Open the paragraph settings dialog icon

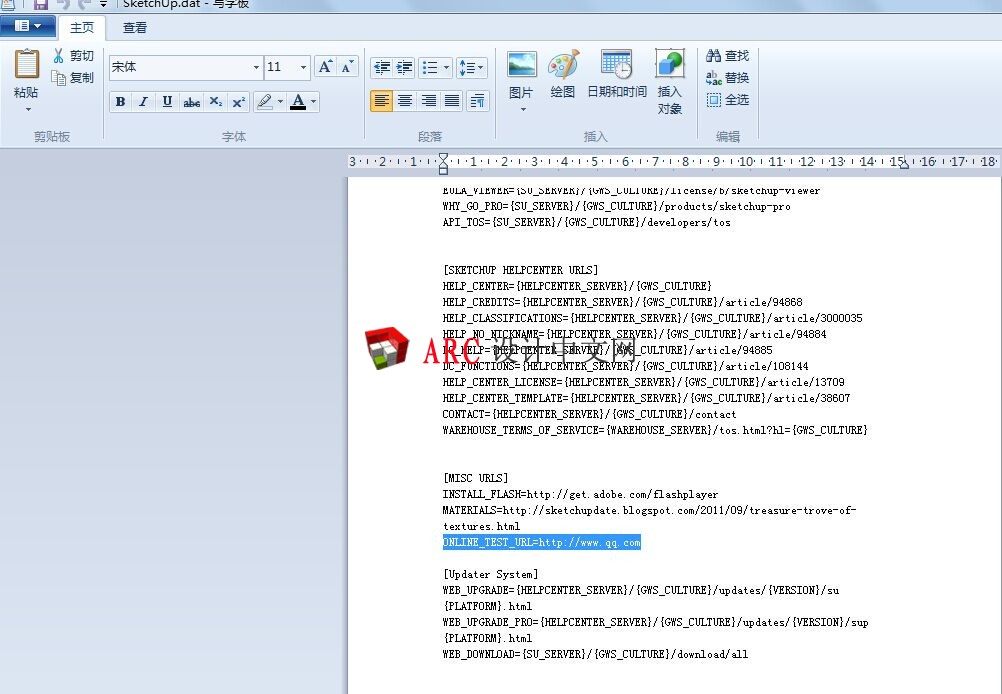(477, 100)
